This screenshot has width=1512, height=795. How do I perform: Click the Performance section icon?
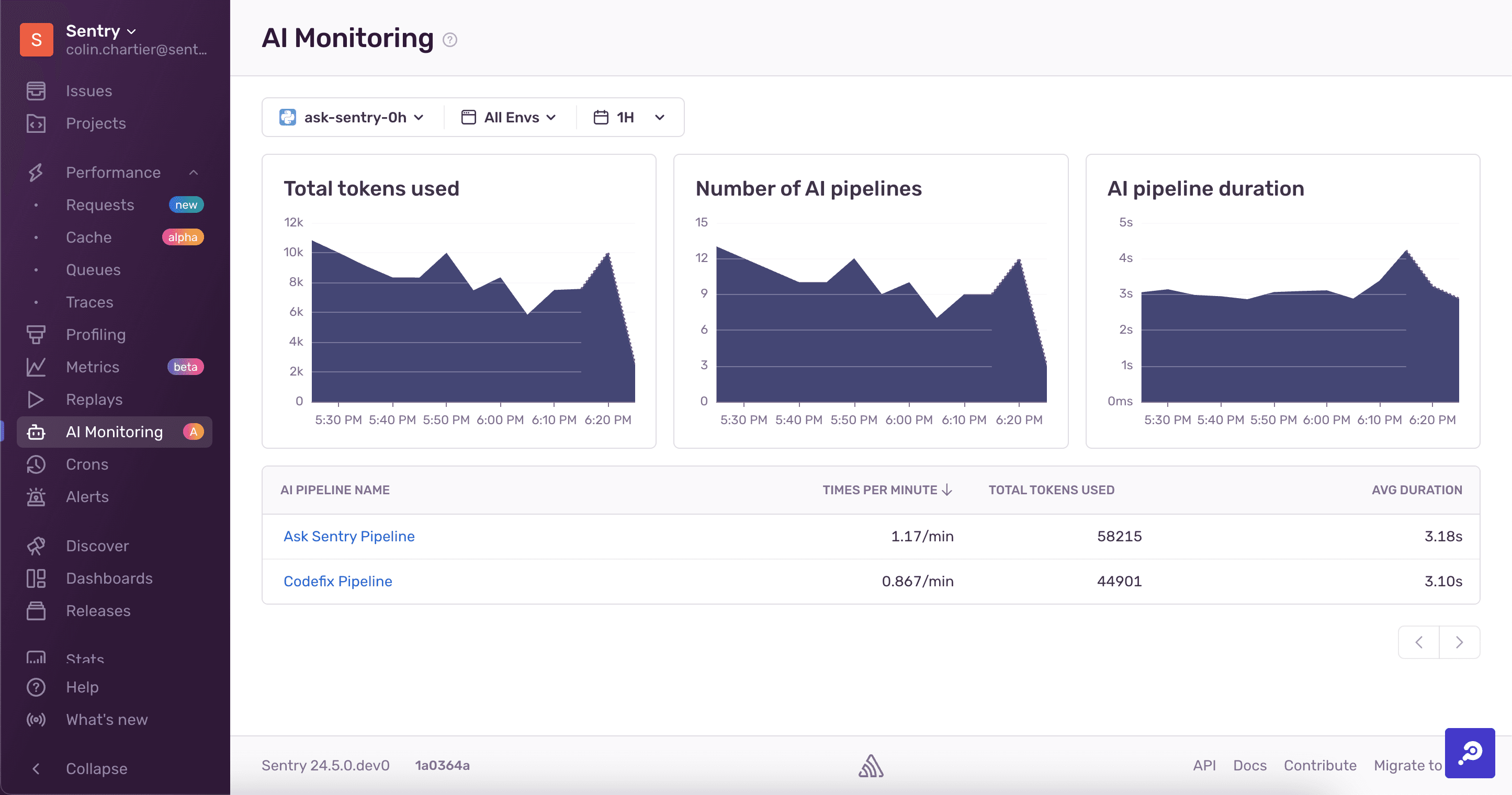coord(36,172)
